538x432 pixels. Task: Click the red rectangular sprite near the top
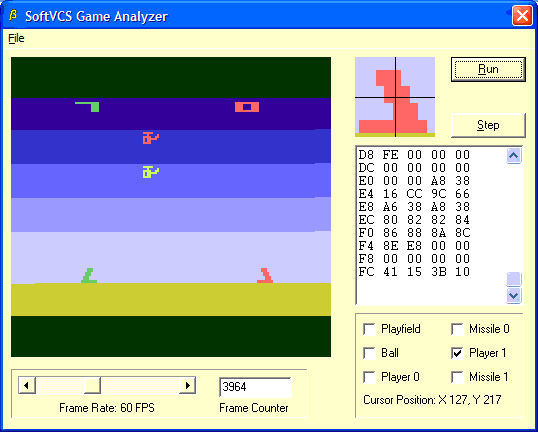[247, 107]
